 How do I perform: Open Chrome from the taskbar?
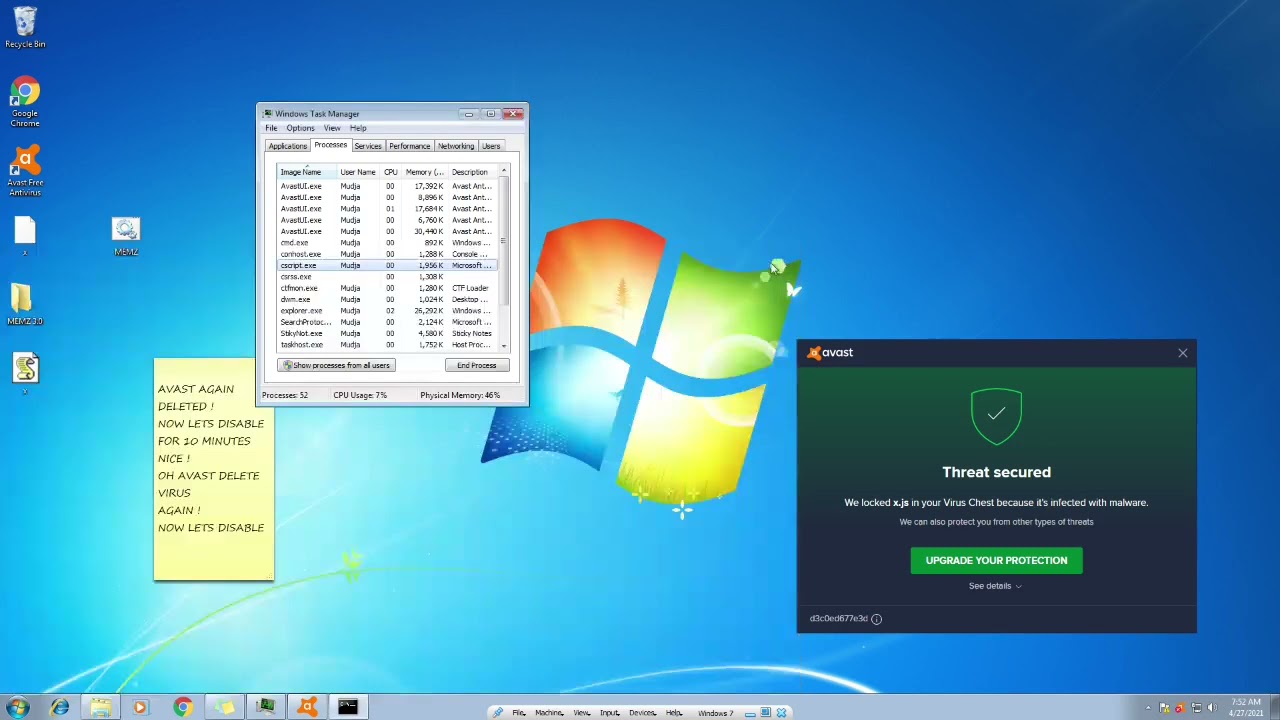[182, 707]
